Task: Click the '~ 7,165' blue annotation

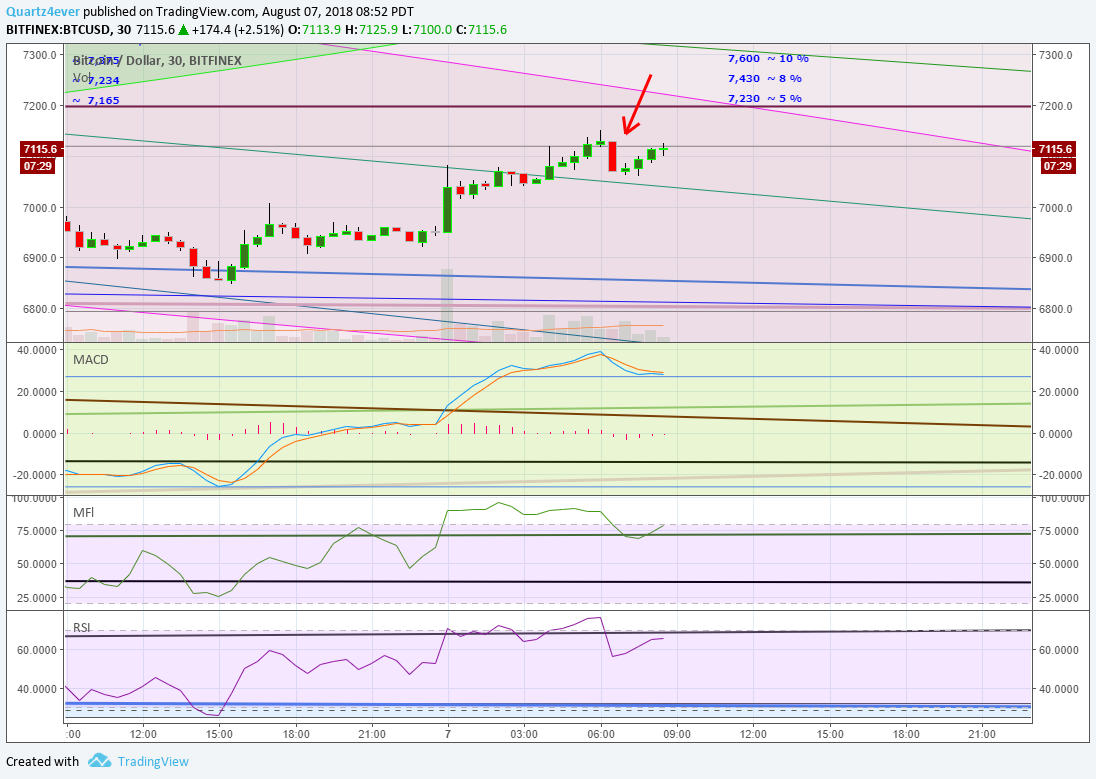Action: (x=96, y=100)
